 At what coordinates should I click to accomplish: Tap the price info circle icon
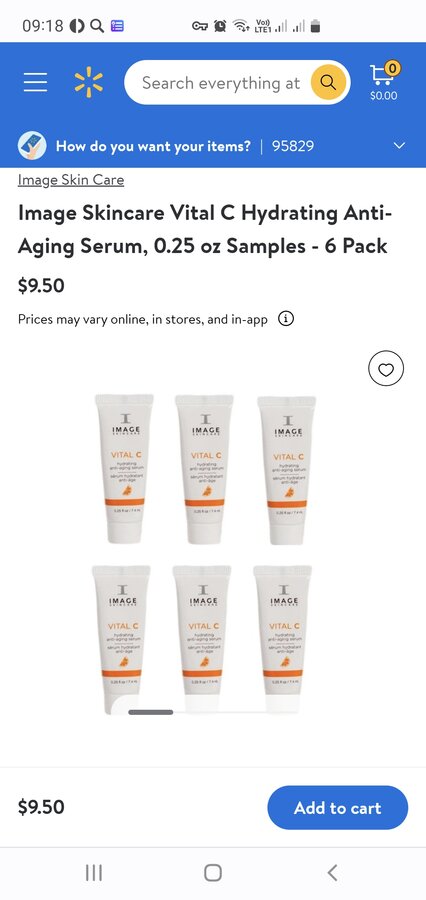click(x=285, y=319)
